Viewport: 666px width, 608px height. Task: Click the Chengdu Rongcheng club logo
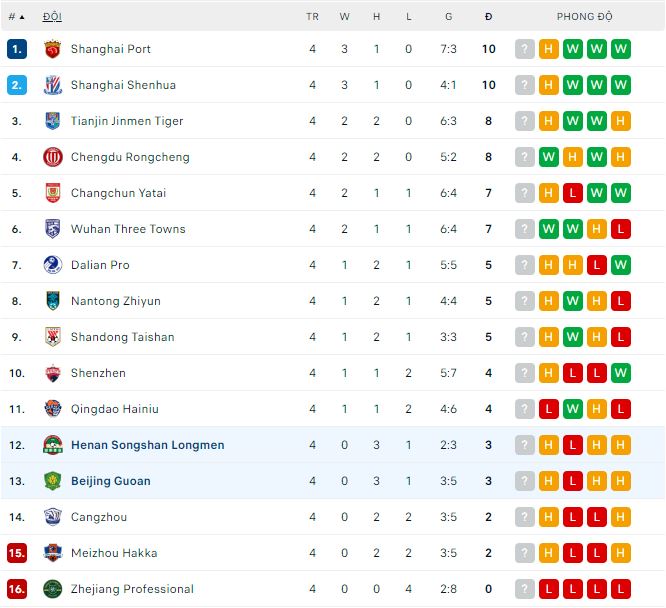pyautogui.click(x=53, y=157)
